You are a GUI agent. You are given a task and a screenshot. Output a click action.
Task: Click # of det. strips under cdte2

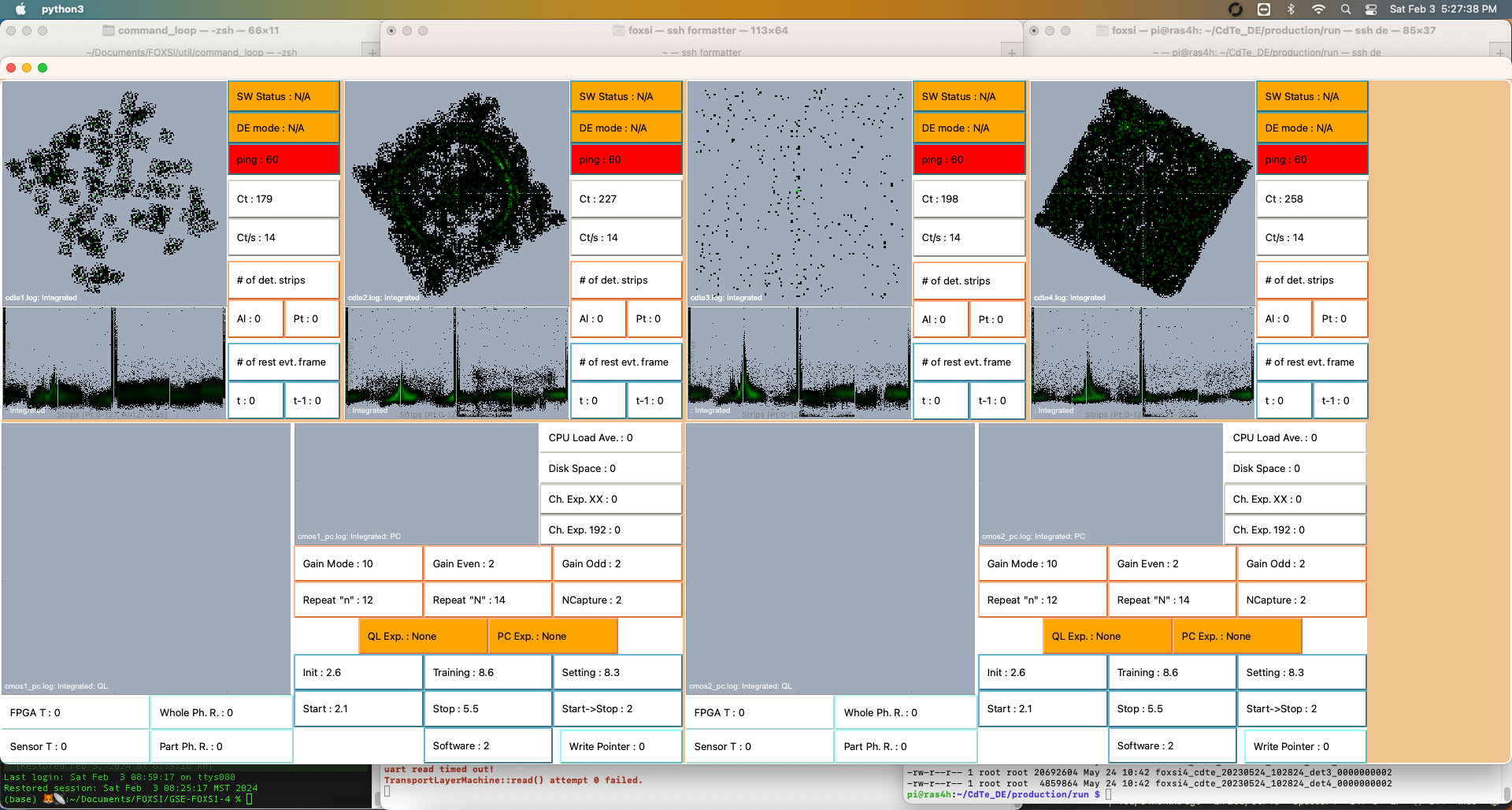click(x=626, y=280)
